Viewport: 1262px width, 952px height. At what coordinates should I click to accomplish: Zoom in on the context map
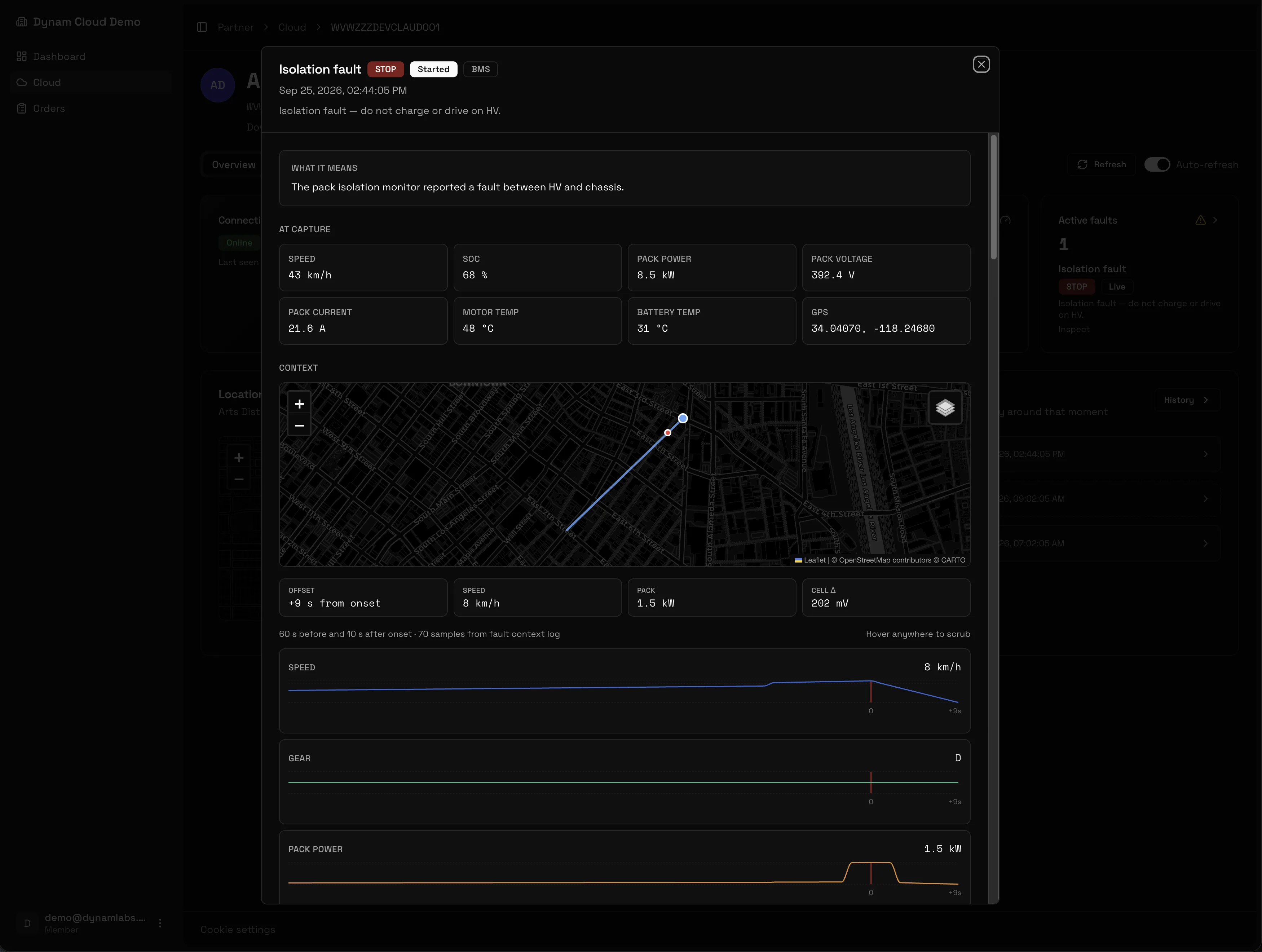tap(299, 404)
